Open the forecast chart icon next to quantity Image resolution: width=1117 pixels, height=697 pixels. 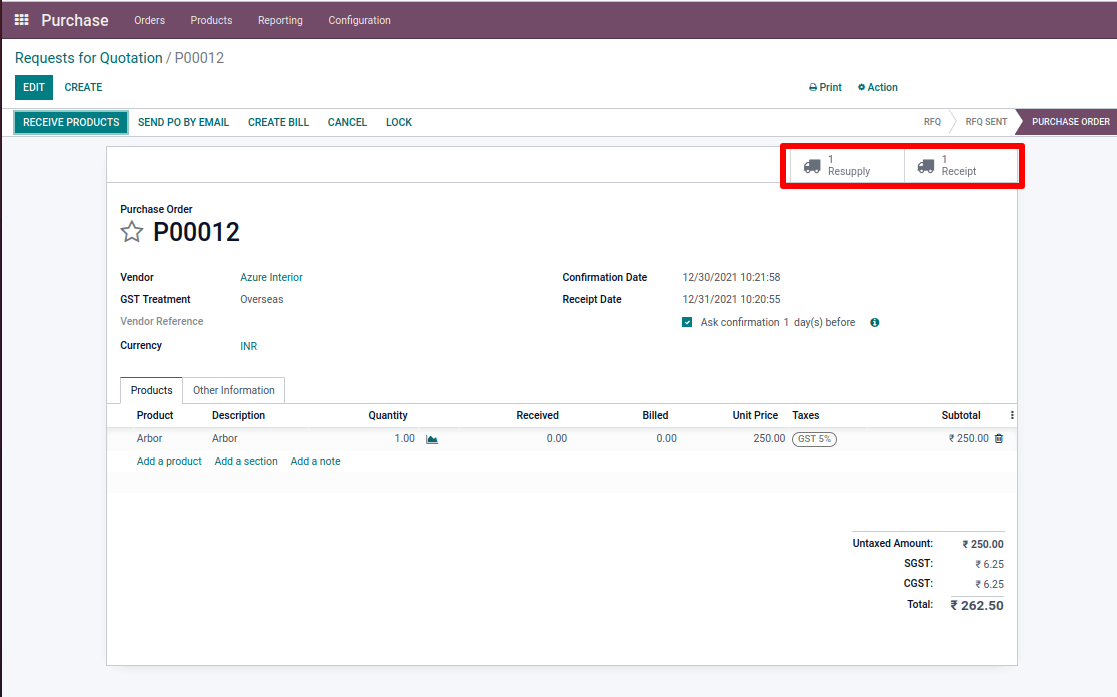(432, 439)
